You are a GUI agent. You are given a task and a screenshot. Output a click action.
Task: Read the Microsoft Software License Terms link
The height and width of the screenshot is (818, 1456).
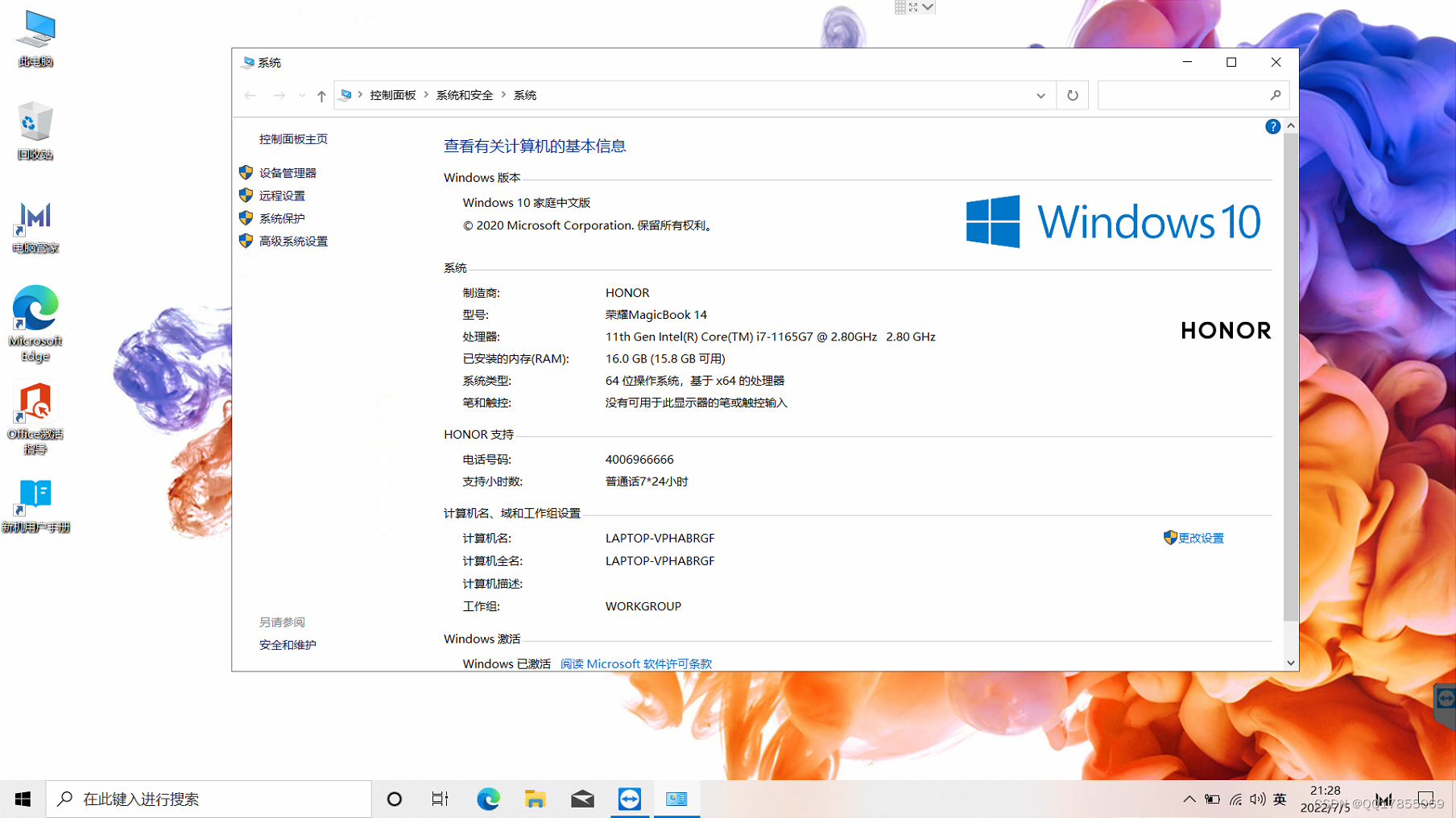coord(636,664)
